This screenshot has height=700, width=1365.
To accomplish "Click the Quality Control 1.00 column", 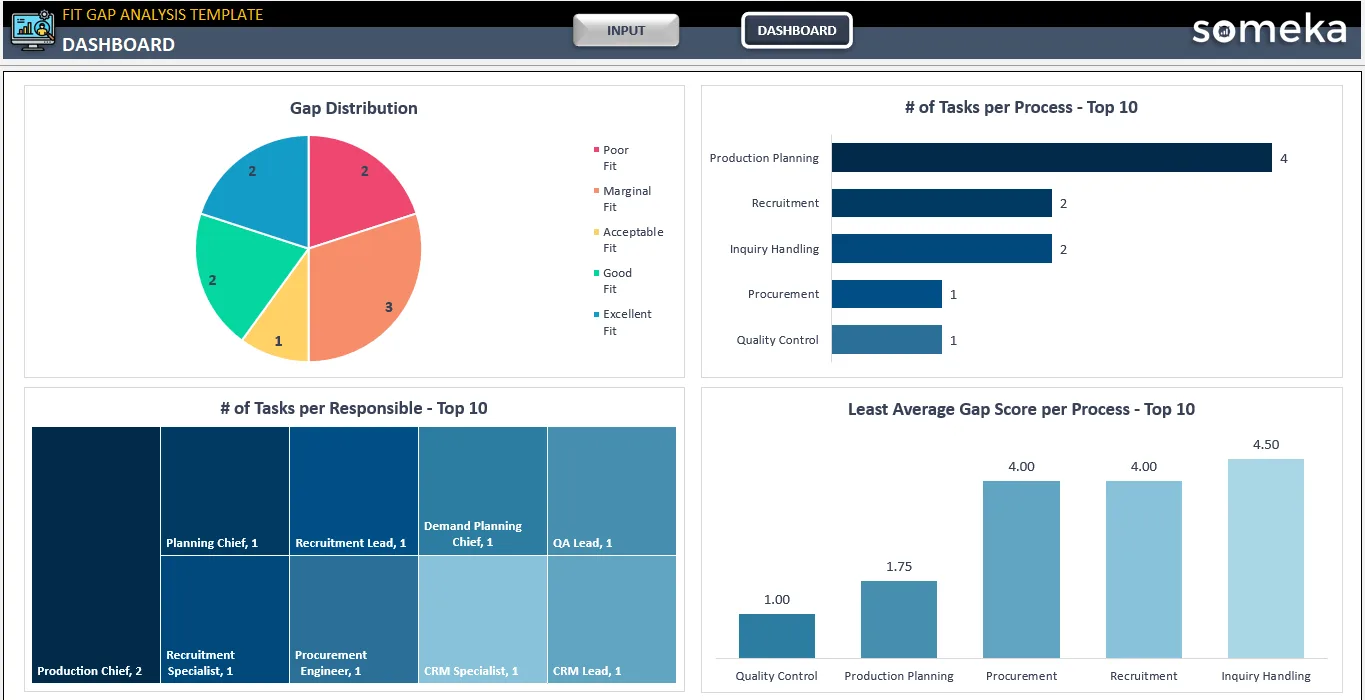I will pos(777,635).
